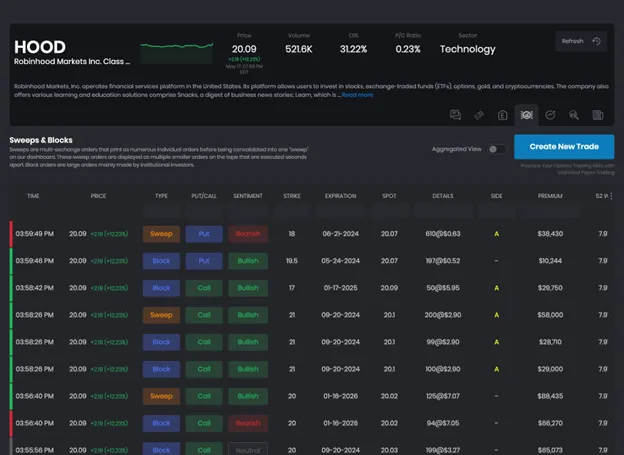Screen dimensions: 624x455
Task: Click the 01-17-2025 expiration cell
Action: (x=340, y=288)
